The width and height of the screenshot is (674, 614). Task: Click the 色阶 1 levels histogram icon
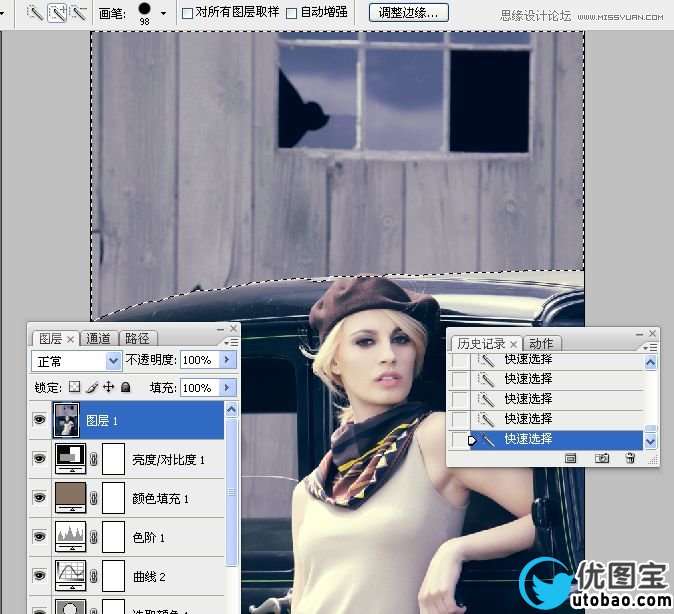70,537
